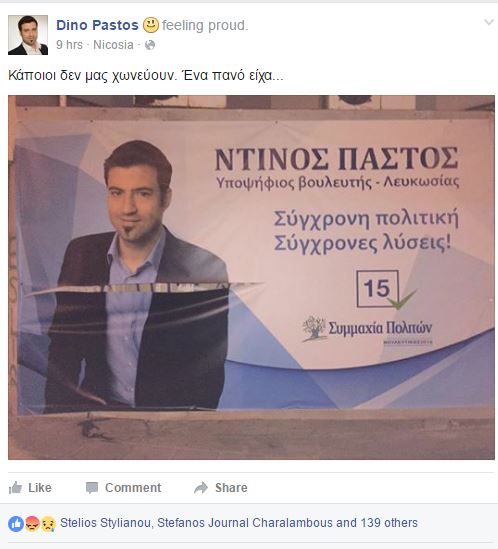Image resolution: width=498 pixels, height=549 pixels.
Task: Click the blue Like reaction icon
Action: (x=16, y=524)
